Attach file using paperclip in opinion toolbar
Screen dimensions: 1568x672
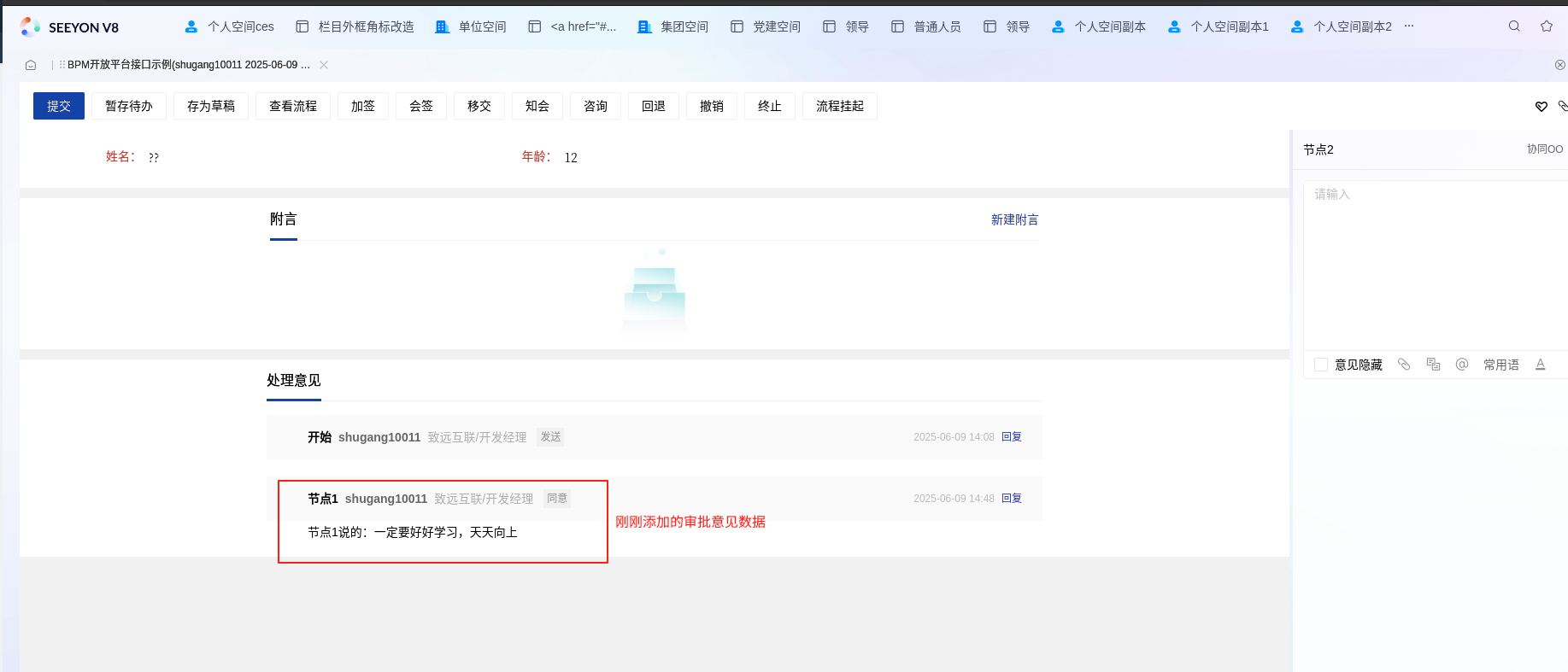point(1404,365)
